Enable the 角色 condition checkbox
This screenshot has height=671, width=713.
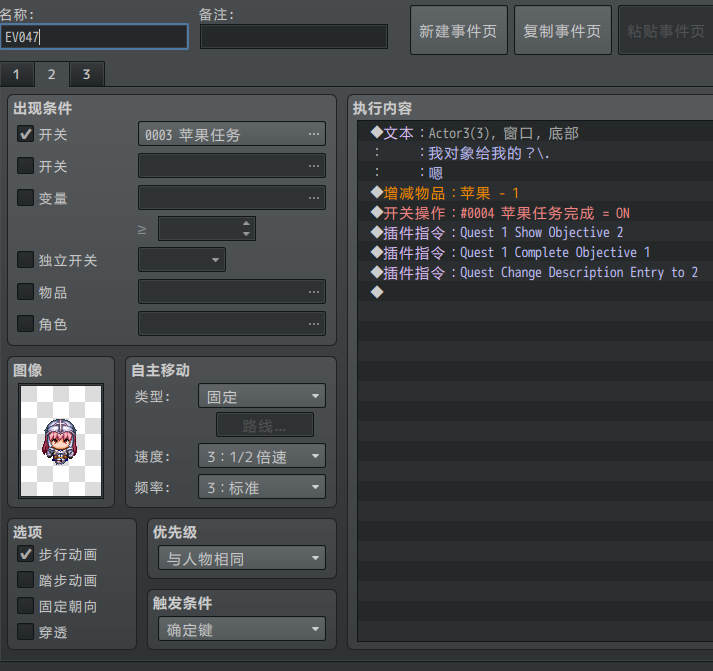point(25,323)
